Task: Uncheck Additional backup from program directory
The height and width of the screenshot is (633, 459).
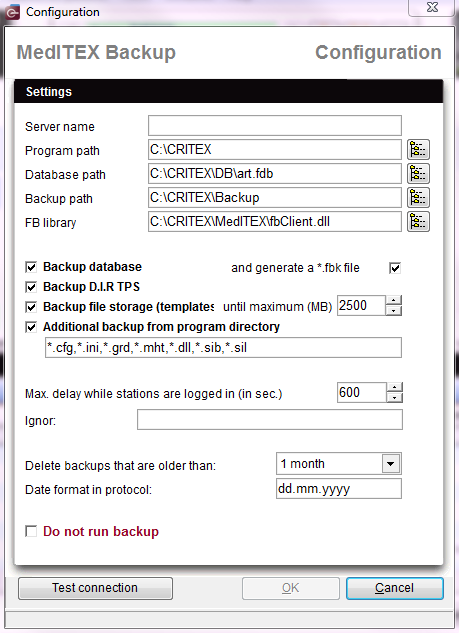Action: 31,327
